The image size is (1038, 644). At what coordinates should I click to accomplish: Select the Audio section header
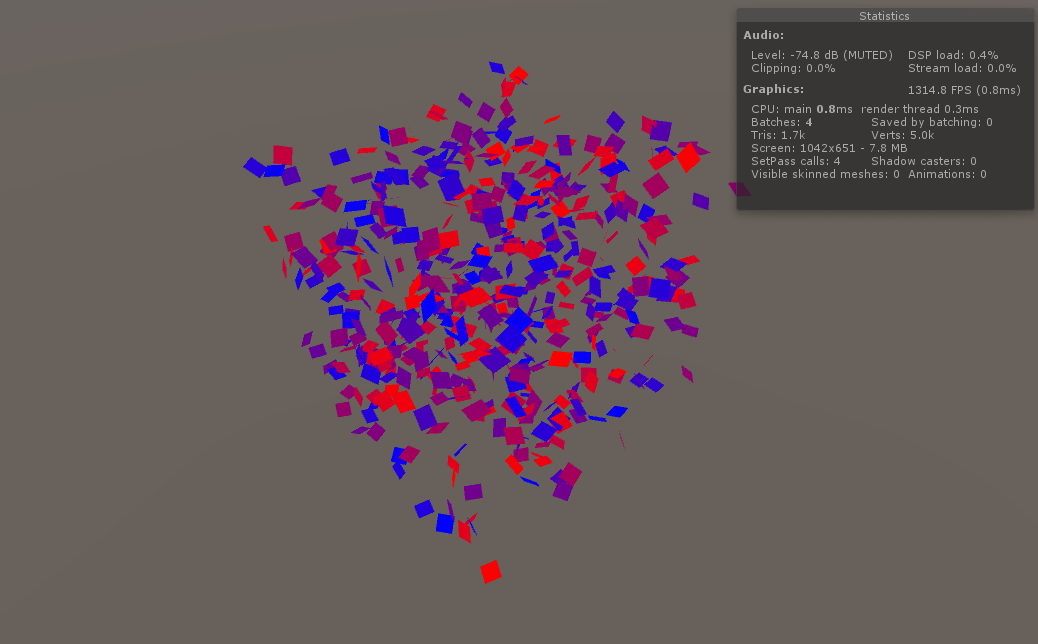(766, 34)
